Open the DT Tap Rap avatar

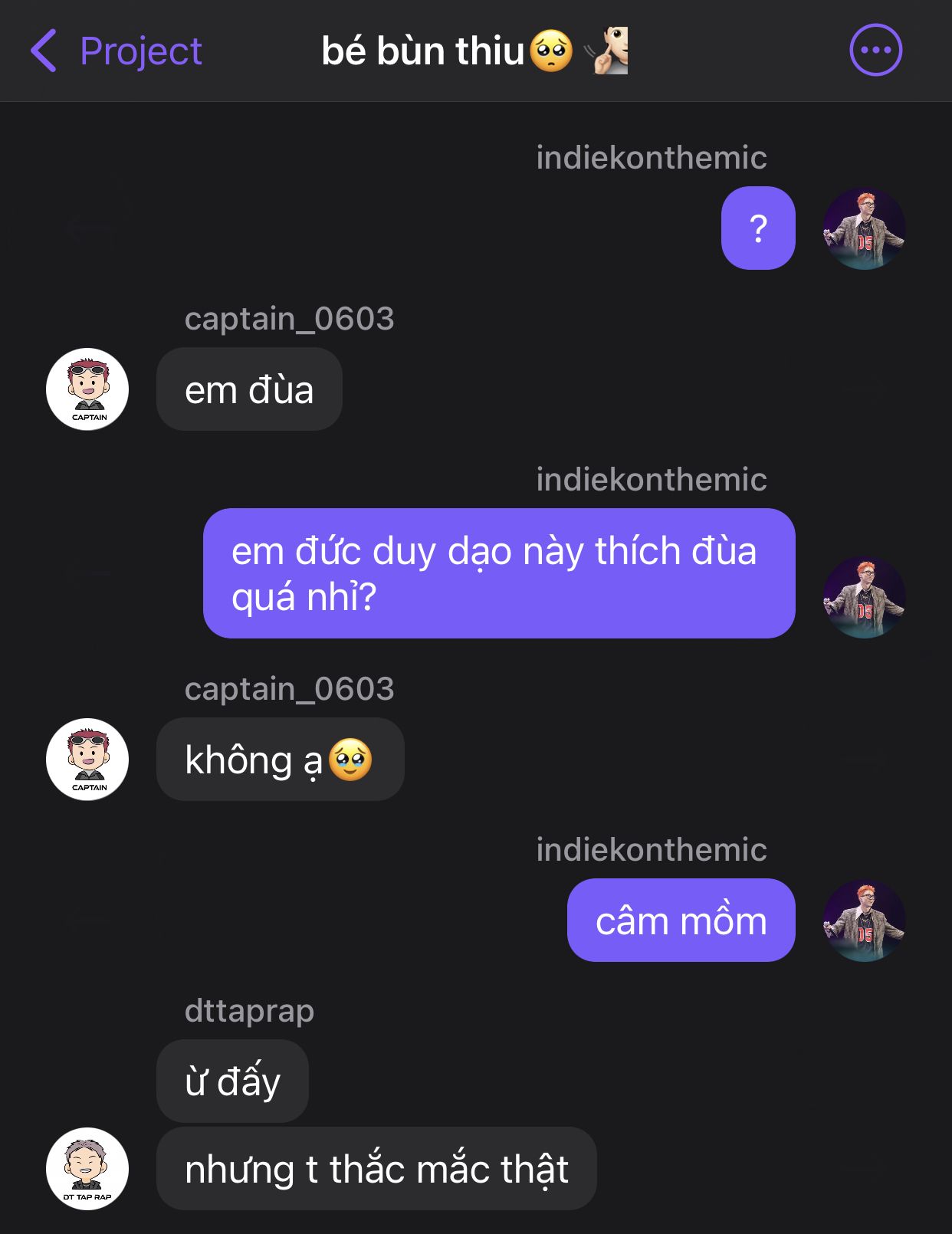pos(87,1169)
